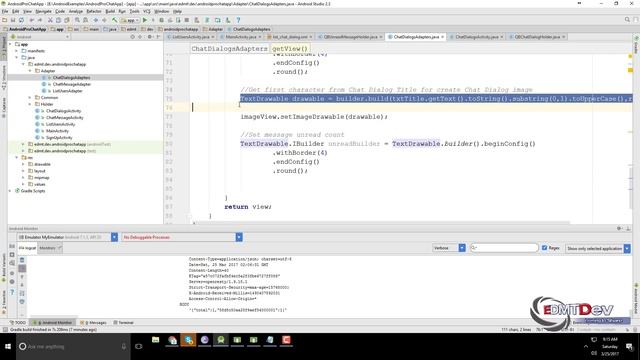The image size is (640, 360).
Task: Open the VCS menu
Action: pyautogui.click(x=147, y=11)
